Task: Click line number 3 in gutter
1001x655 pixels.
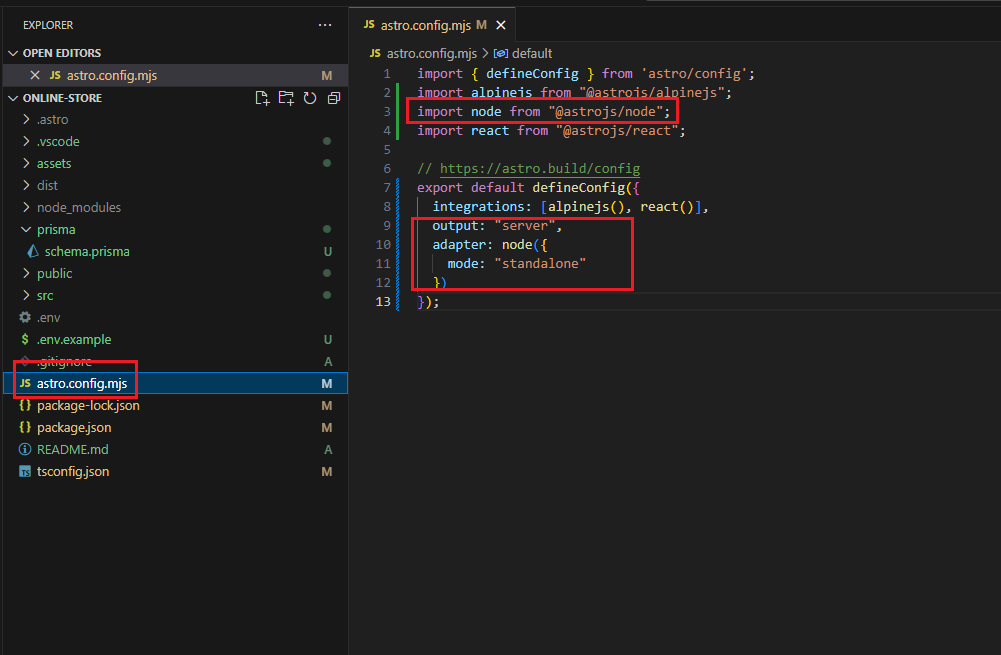Action: (x=387, y=112)
